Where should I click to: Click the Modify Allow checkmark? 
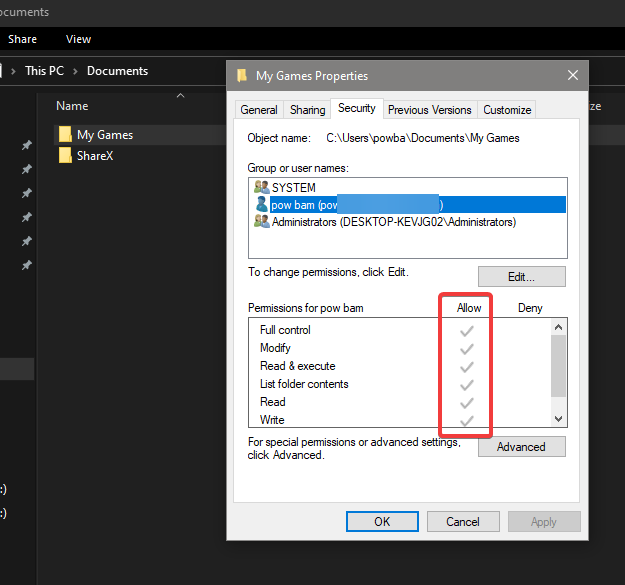466,348
